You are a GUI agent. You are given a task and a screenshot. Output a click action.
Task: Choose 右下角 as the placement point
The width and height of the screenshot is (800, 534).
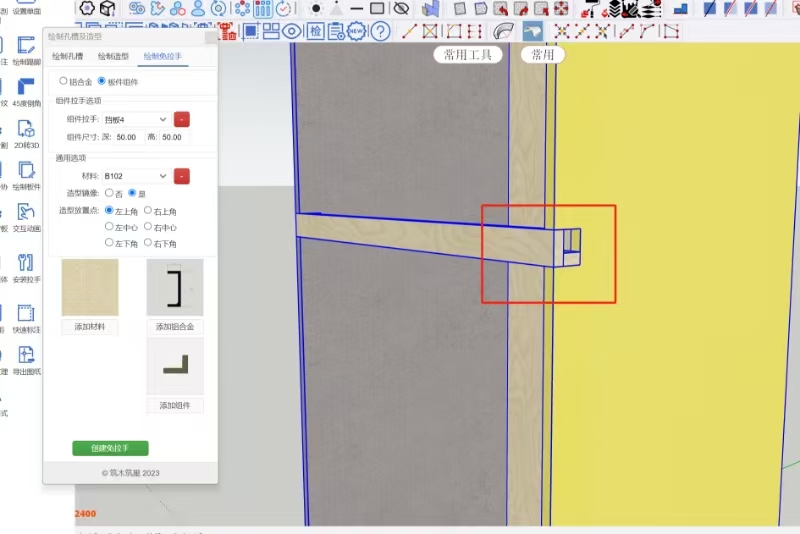148,243
